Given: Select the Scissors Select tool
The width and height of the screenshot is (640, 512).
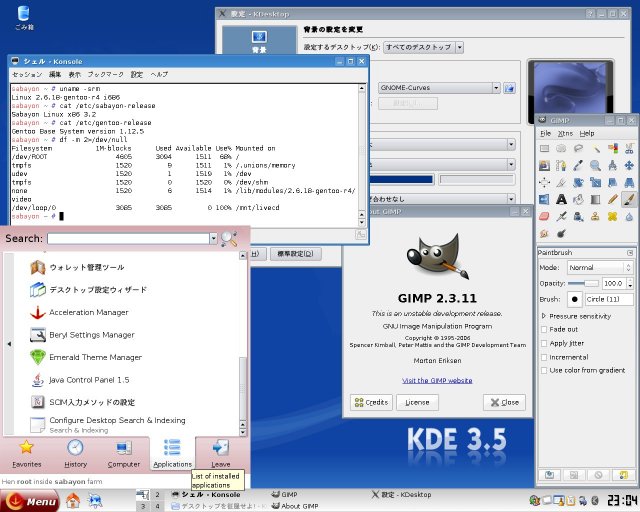Looking at the screenshot, I should pyautogui.click(x=629, y=149).
